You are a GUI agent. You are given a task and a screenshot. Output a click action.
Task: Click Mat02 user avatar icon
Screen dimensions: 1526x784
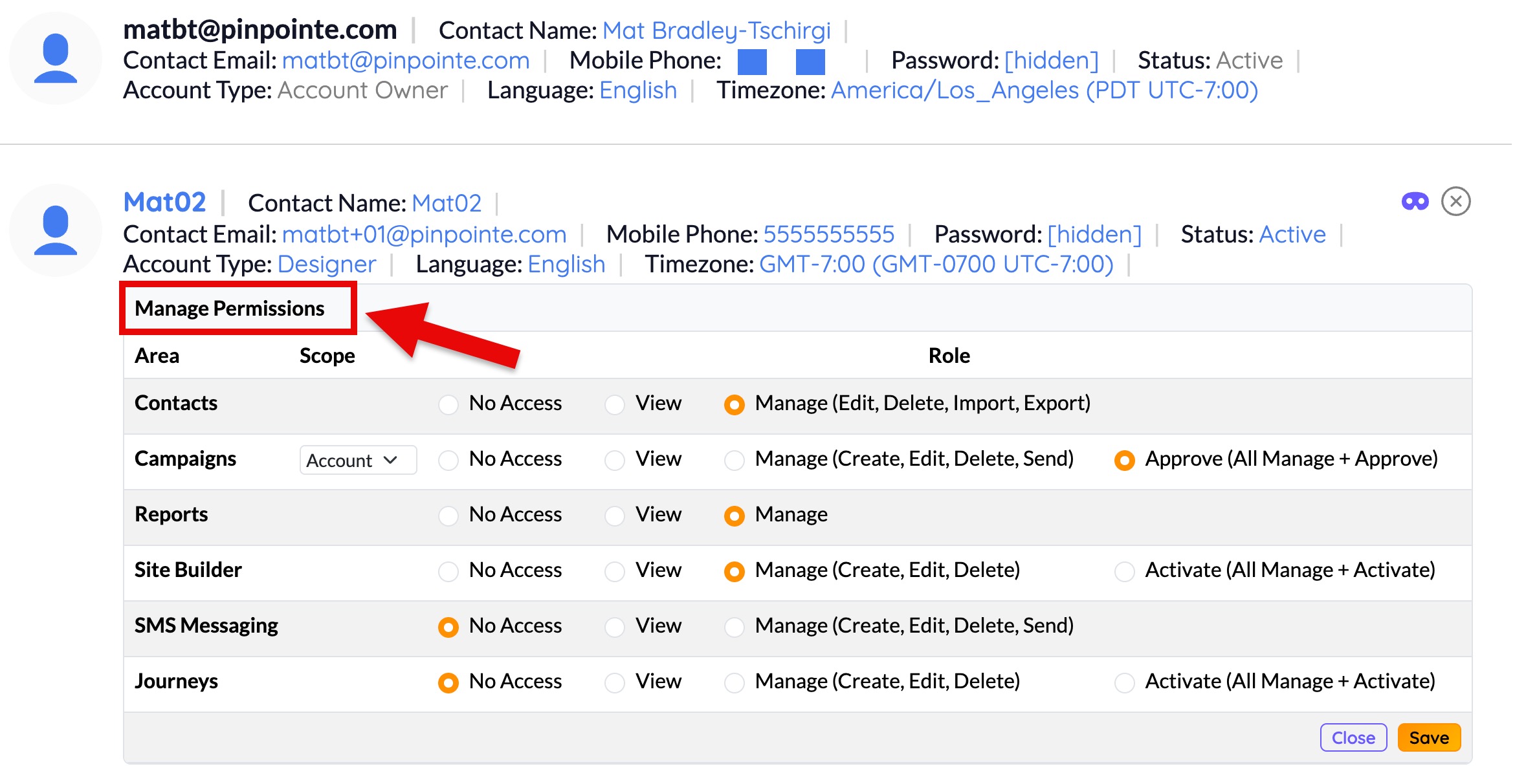coord(56,230)
